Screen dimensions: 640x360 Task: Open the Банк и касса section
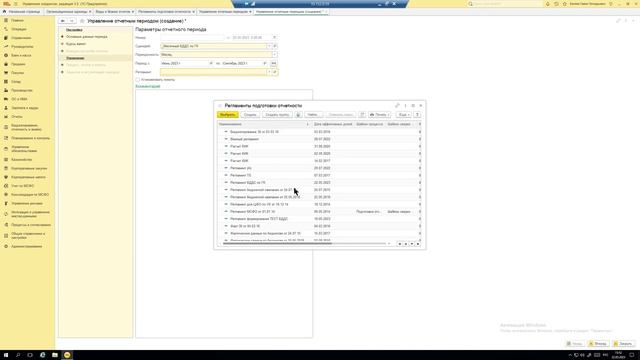21,55
